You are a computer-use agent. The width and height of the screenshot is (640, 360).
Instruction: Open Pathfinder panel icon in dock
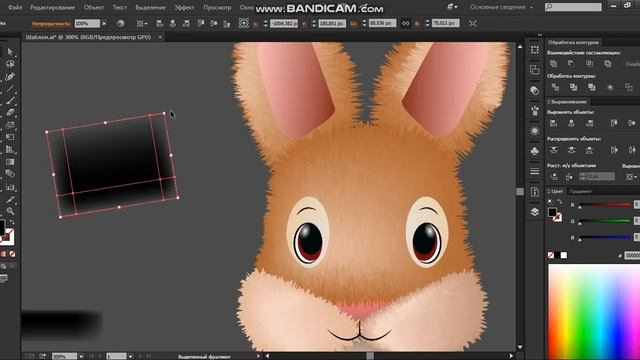[535, 70]
